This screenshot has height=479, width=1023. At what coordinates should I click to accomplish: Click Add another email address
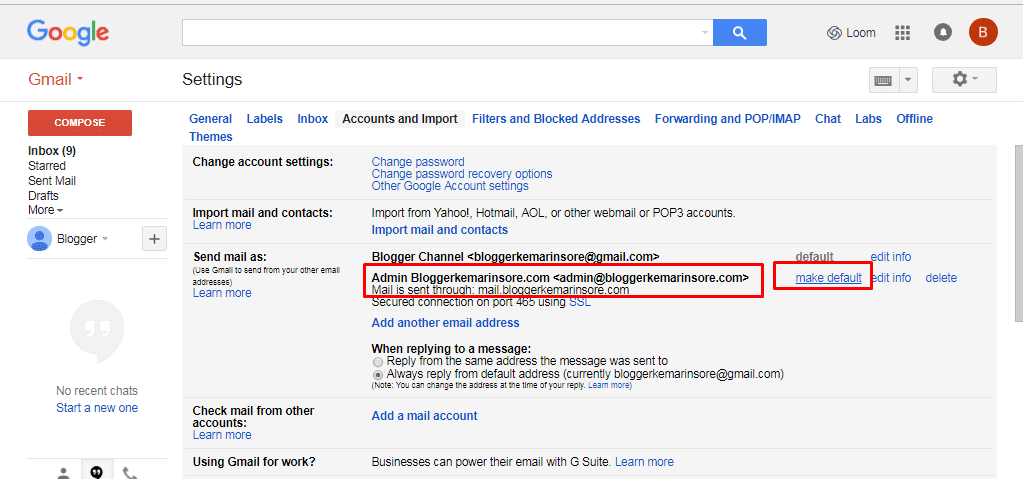[445, 323]
